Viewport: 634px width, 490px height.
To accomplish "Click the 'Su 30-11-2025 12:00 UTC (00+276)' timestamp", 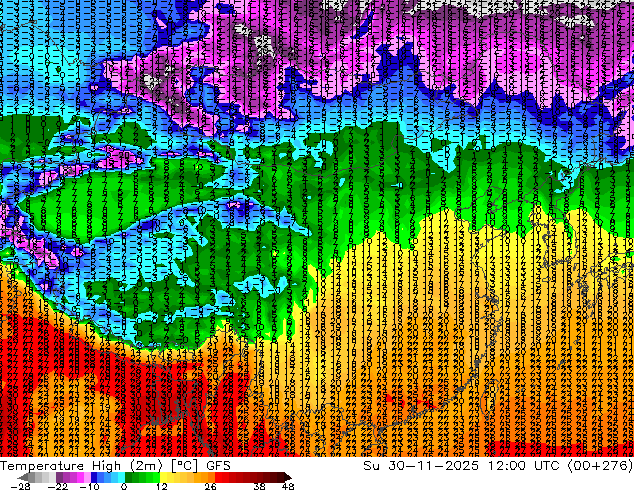I will point(498,466).
